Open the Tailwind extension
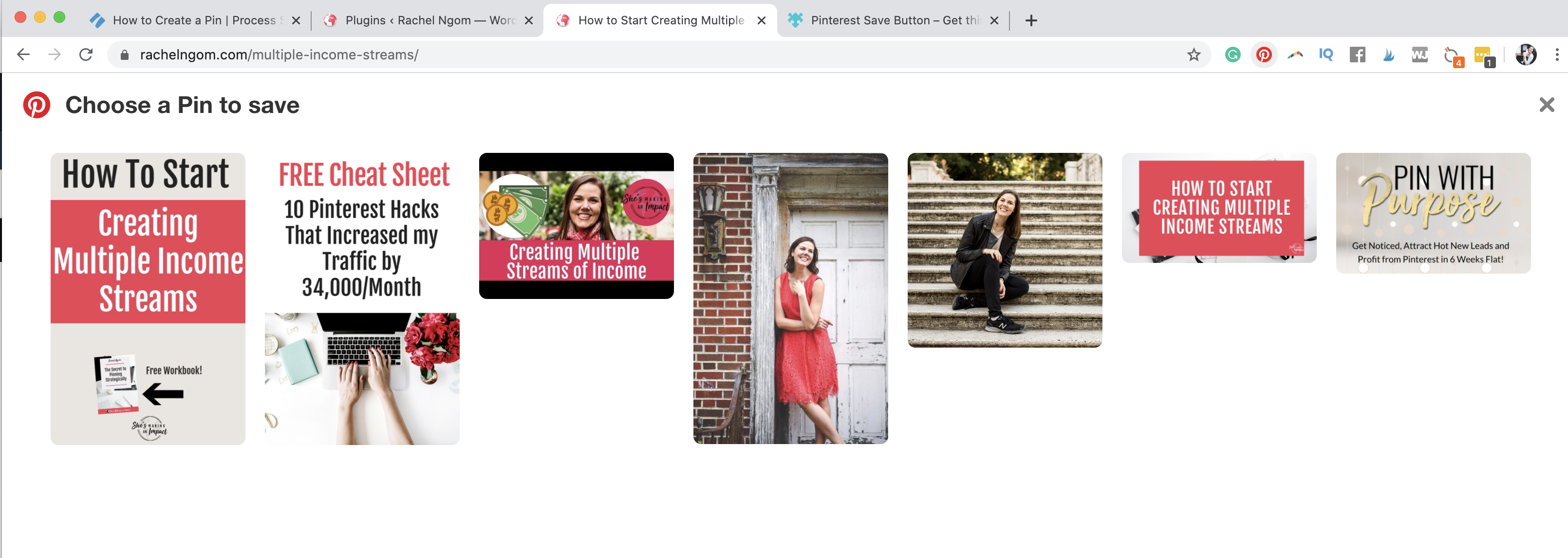The image size is (1568, 558). pos(1295,54)
